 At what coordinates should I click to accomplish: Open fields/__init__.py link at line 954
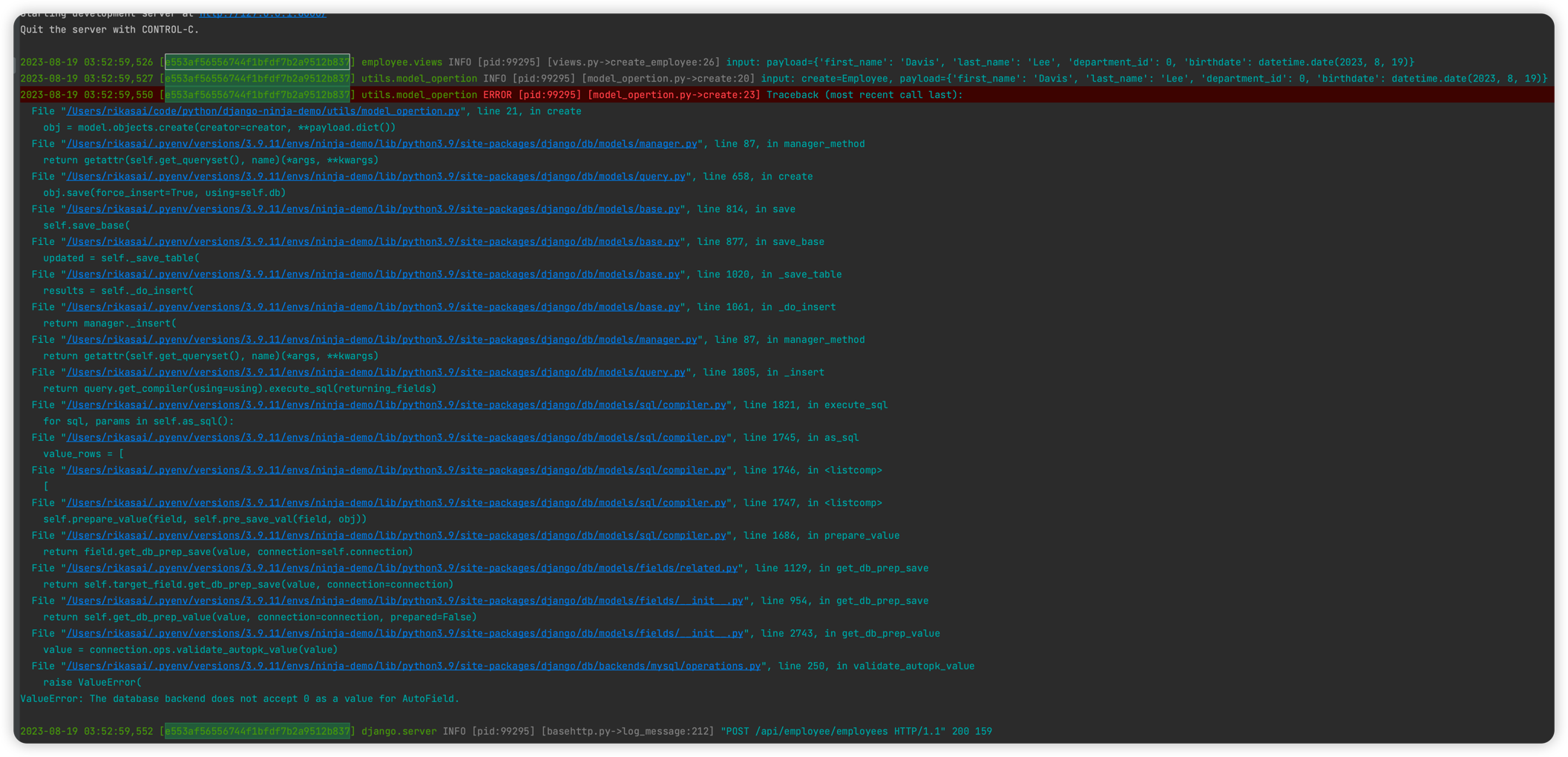pos(405,601)
